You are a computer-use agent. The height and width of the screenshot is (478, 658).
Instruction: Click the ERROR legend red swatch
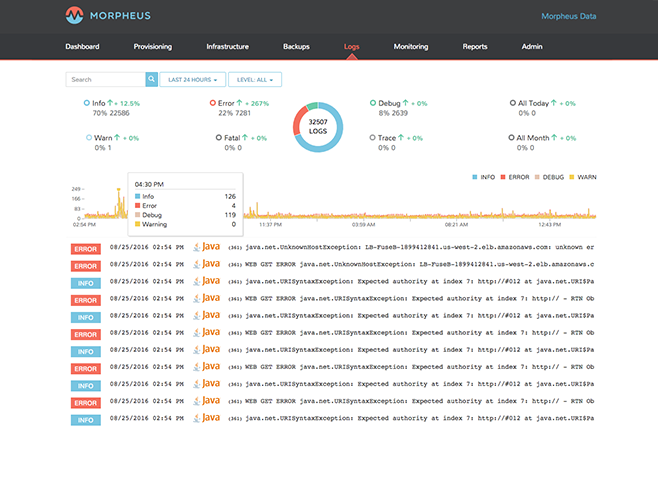(x=503, y=177)
